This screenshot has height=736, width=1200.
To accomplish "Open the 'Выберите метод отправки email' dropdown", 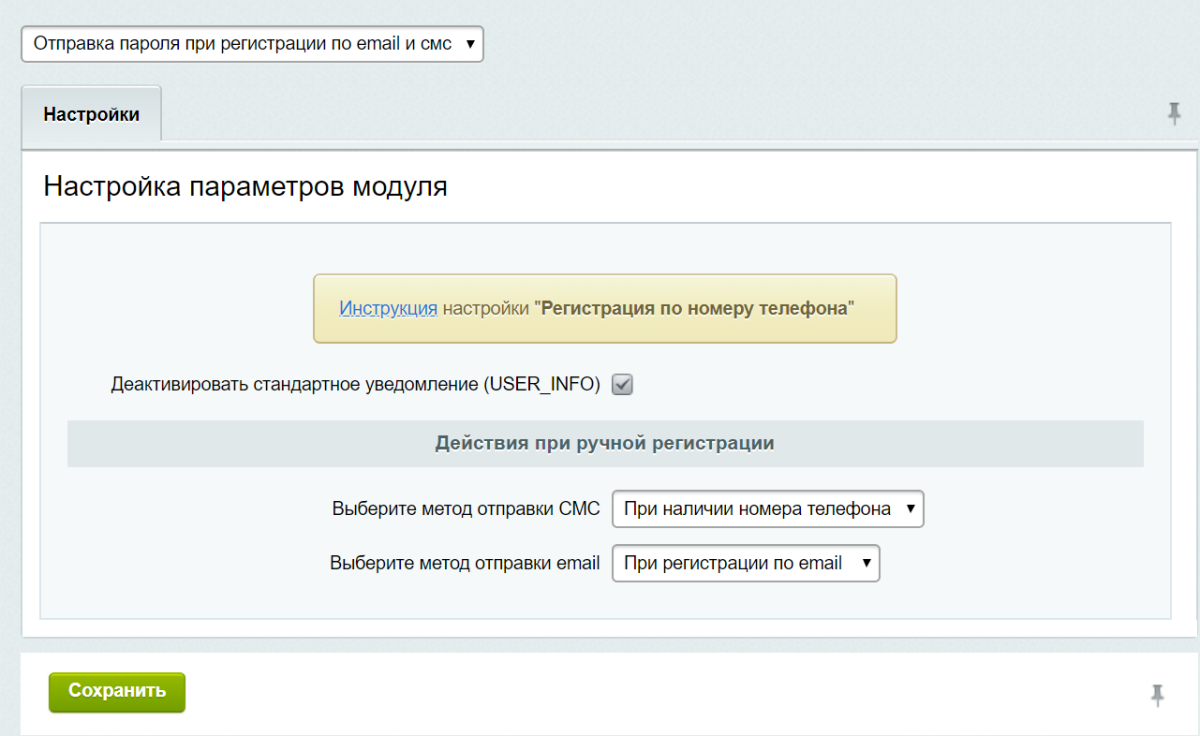I will (745, 563).
